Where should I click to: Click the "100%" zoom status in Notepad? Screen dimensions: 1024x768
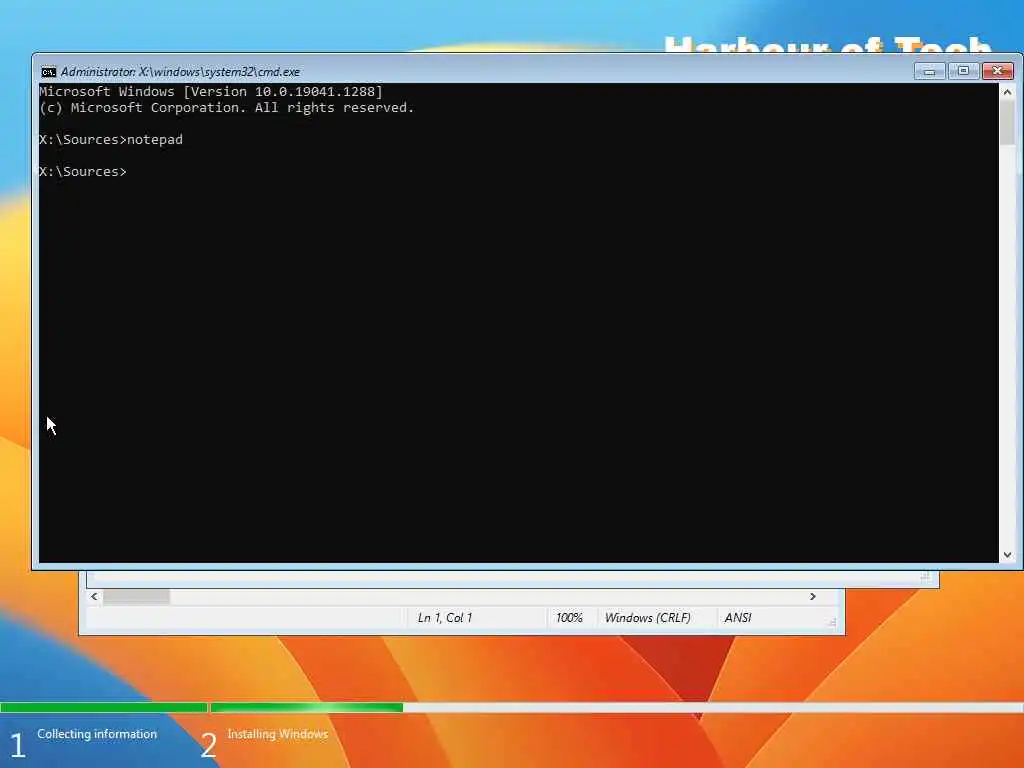pyautogui.click(x=569, y=618)
